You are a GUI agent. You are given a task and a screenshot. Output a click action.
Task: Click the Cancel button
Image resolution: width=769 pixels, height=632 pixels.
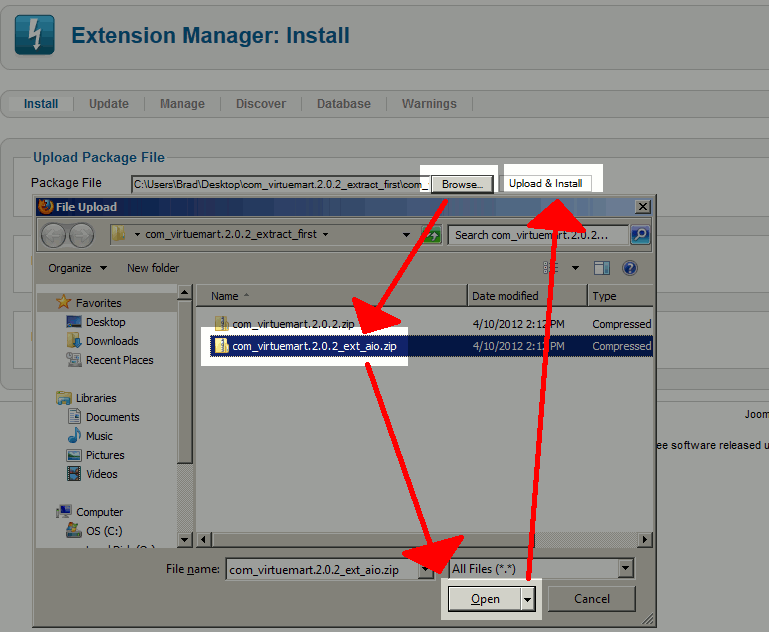click(591, 599)
